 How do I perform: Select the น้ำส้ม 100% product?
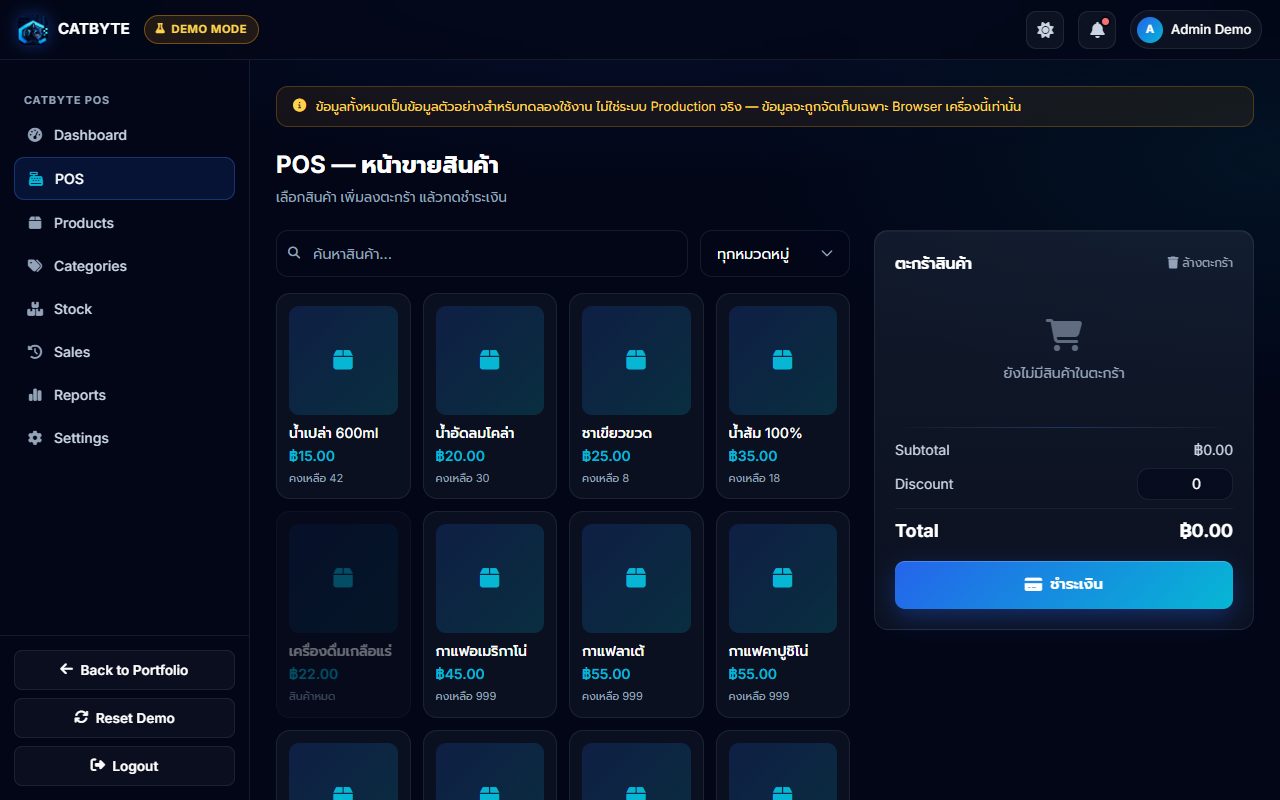click(783, 396)
